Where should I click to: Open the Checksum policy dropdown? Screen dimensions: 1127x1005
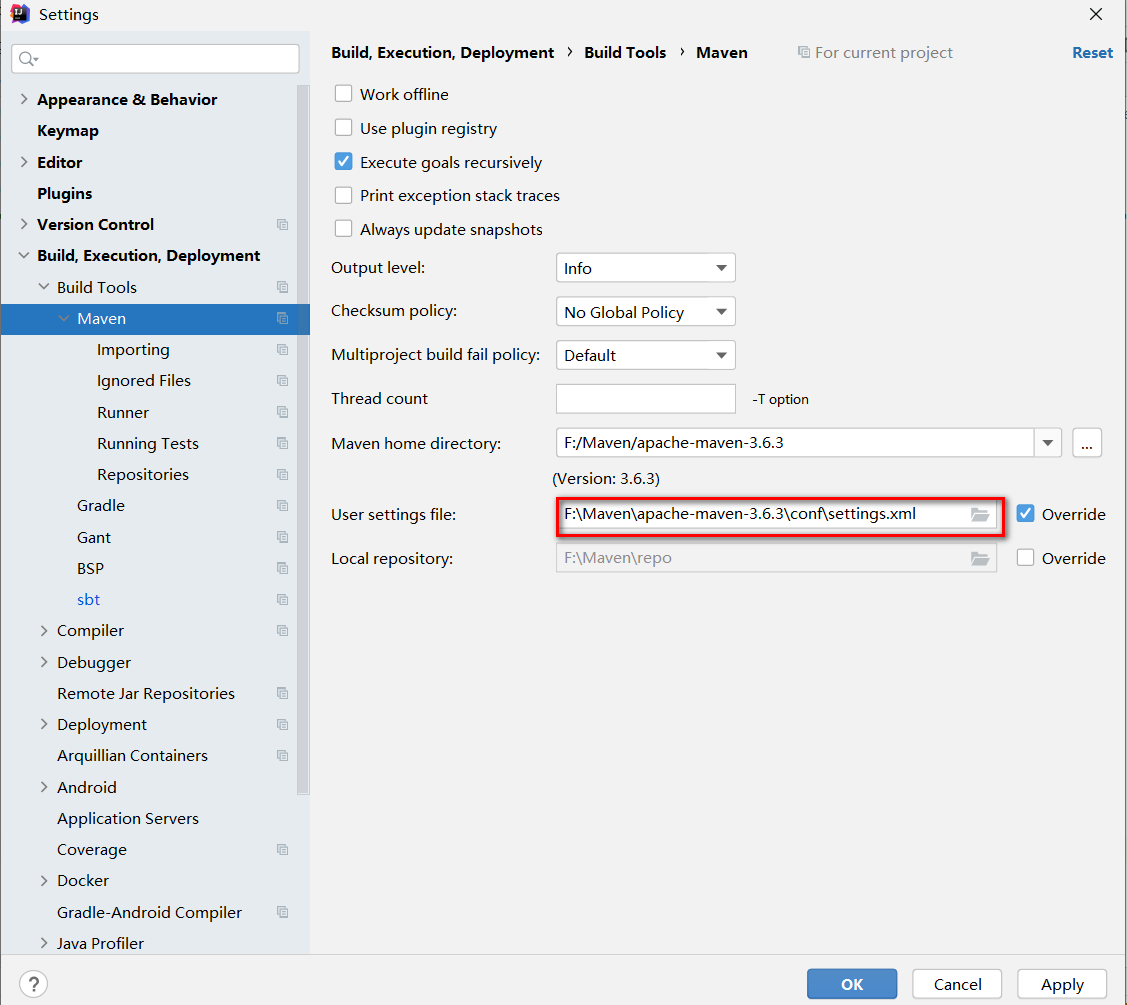[645, 312]
